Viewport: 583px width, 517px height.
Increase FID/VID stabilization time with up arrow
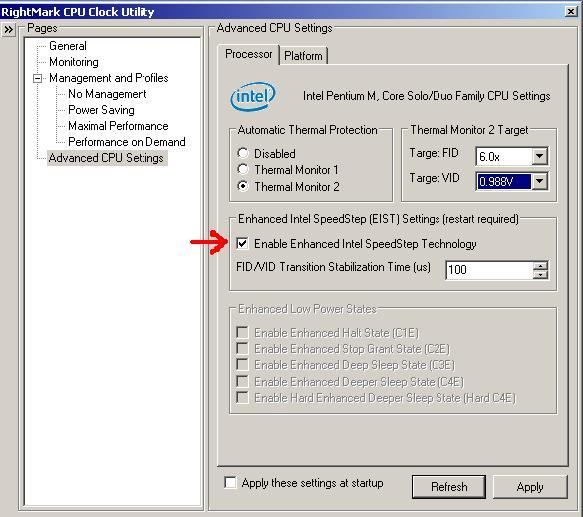coord(540,266)
